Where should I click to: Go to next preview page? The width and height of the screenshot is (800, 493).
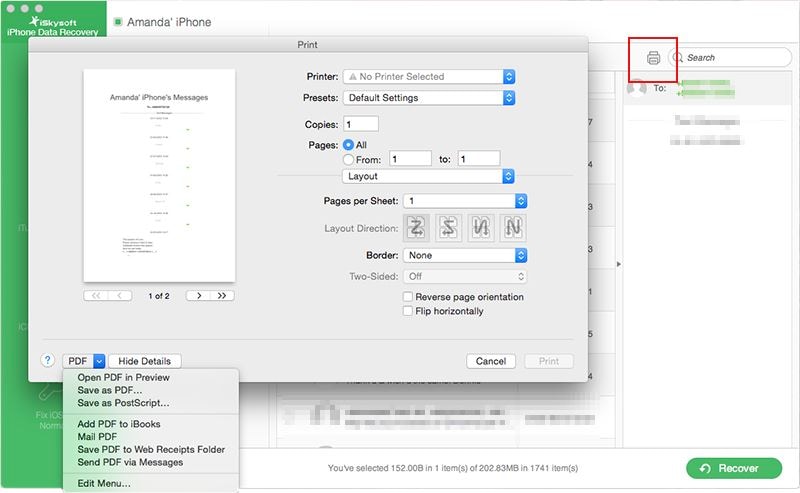coord(198,295)
